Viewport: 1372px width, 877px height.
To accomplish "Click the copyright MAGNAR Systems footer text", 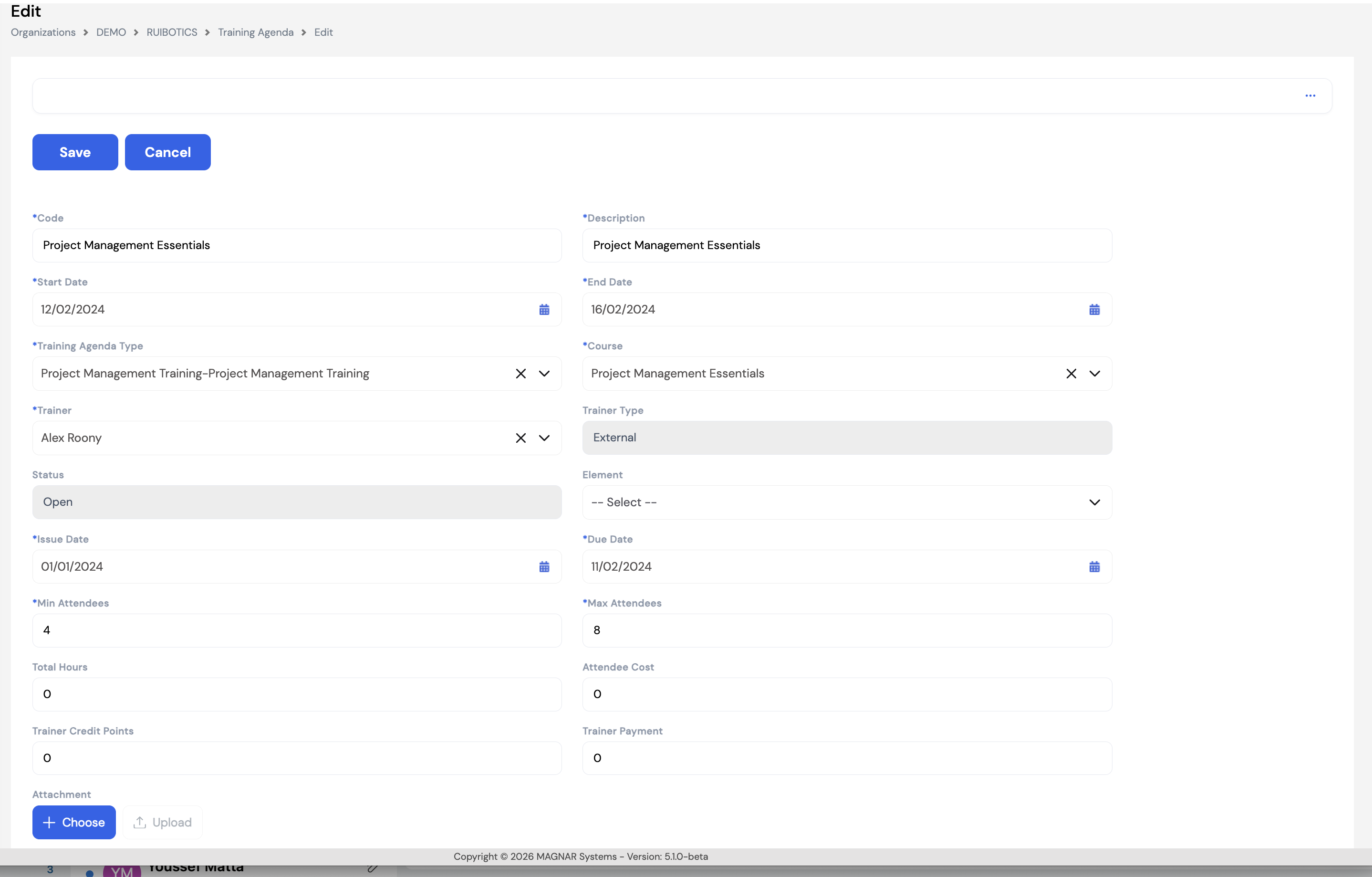I will tap(581, 856).
